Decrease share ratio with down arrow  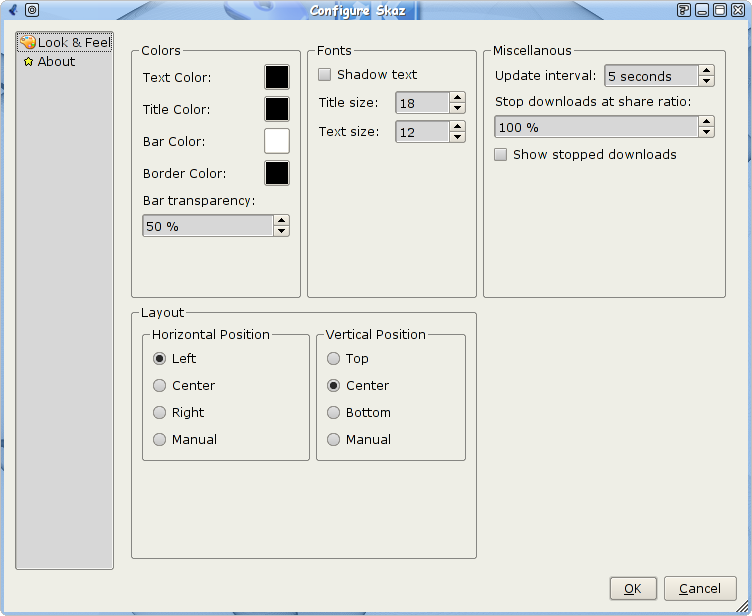click(x=706, y=132)
